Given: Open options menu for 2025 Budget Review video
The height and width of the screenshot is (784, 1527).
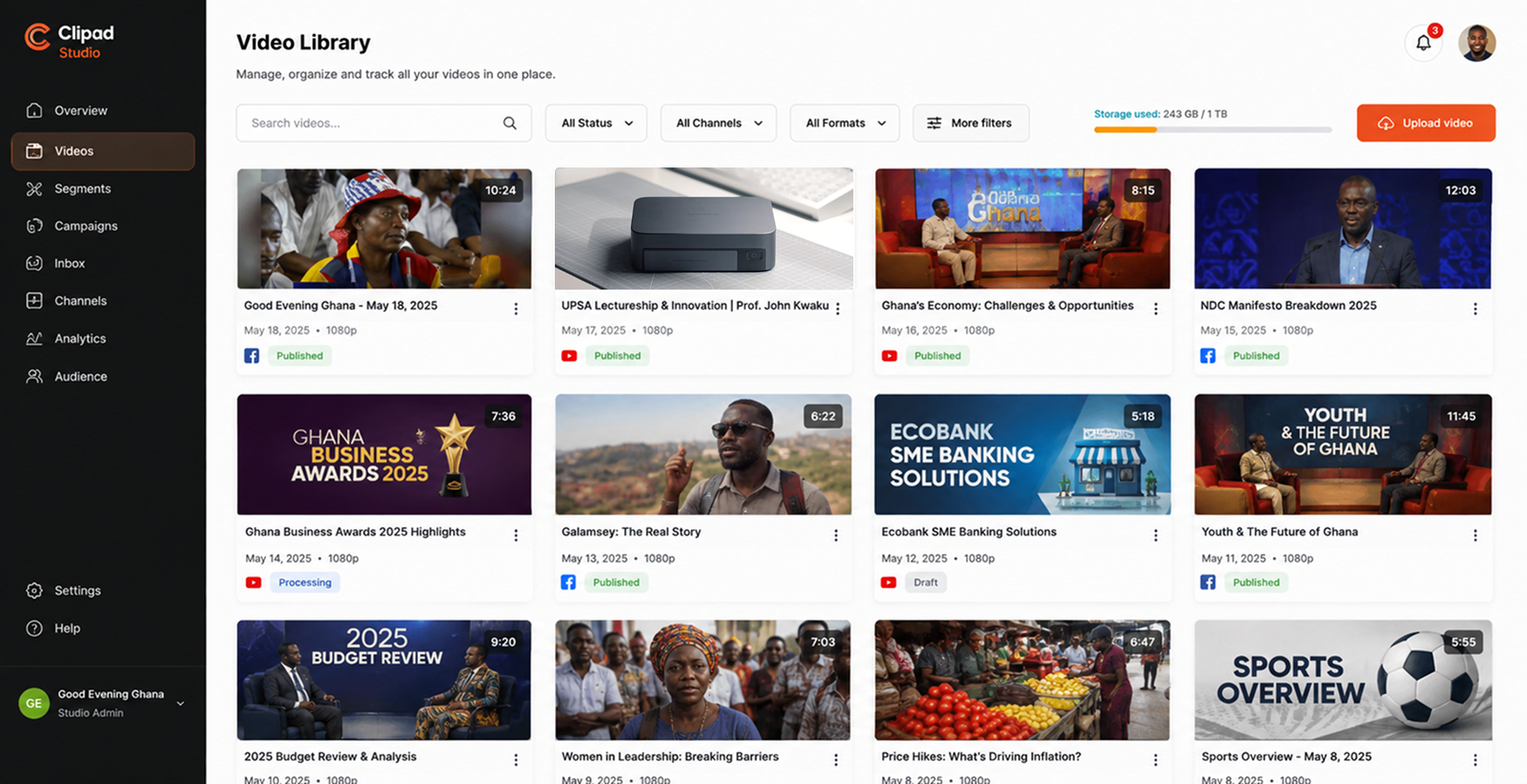Looking at the screenshot, I should coord(516,760).
